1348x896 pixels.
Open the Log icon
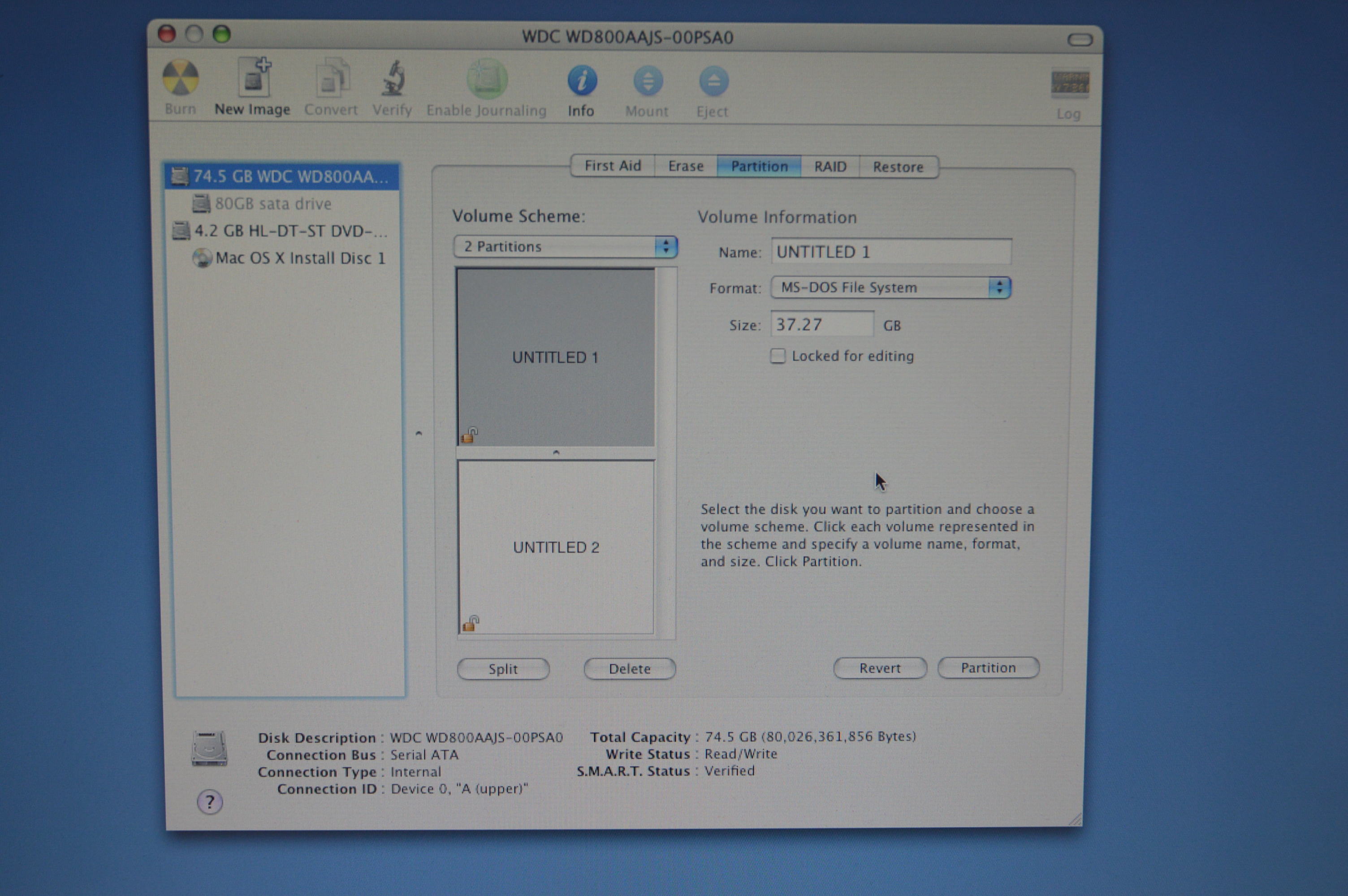point(1070,84)
